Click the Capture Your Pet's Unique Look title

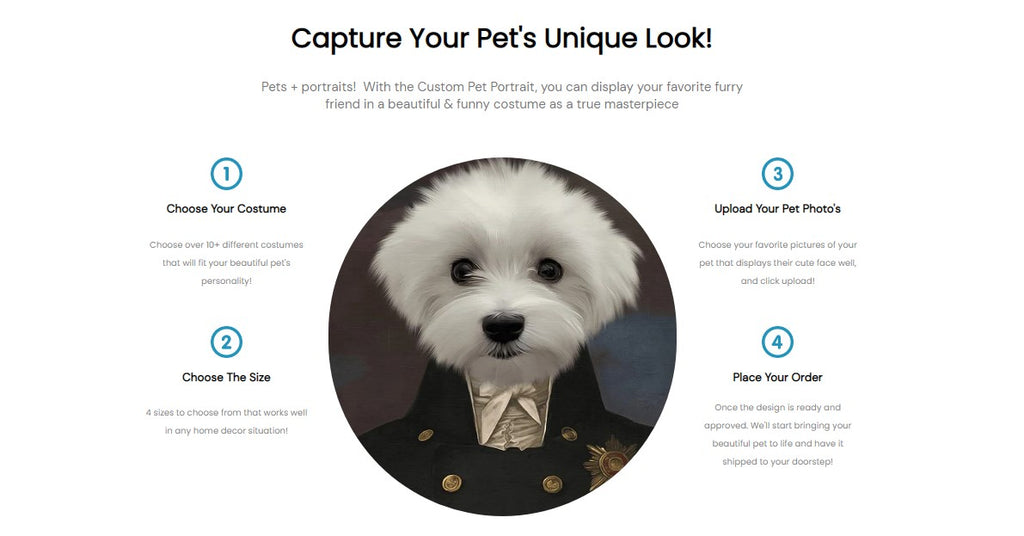502,39
